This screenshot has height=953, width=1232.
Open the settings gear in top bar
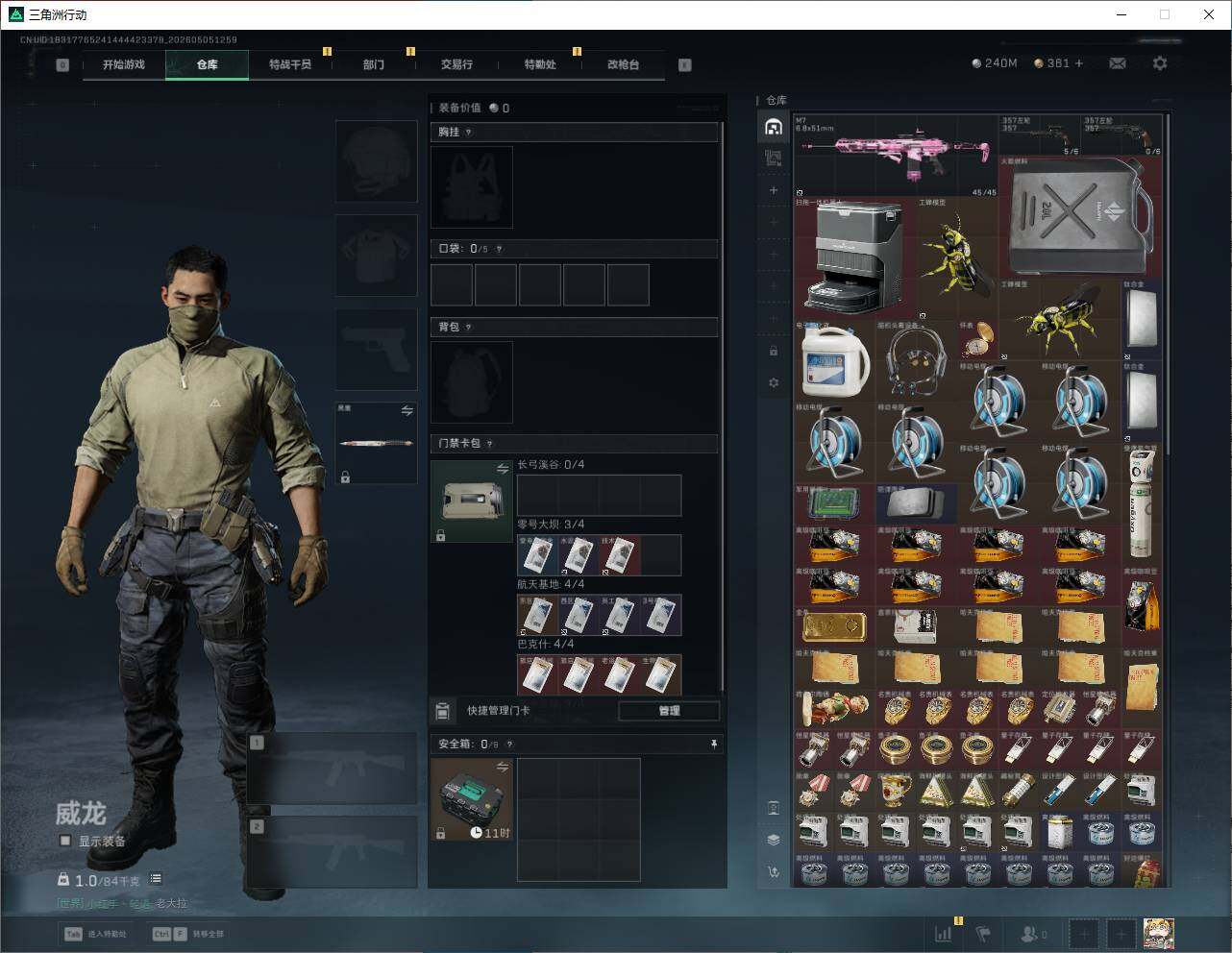tap(1160, 63)
